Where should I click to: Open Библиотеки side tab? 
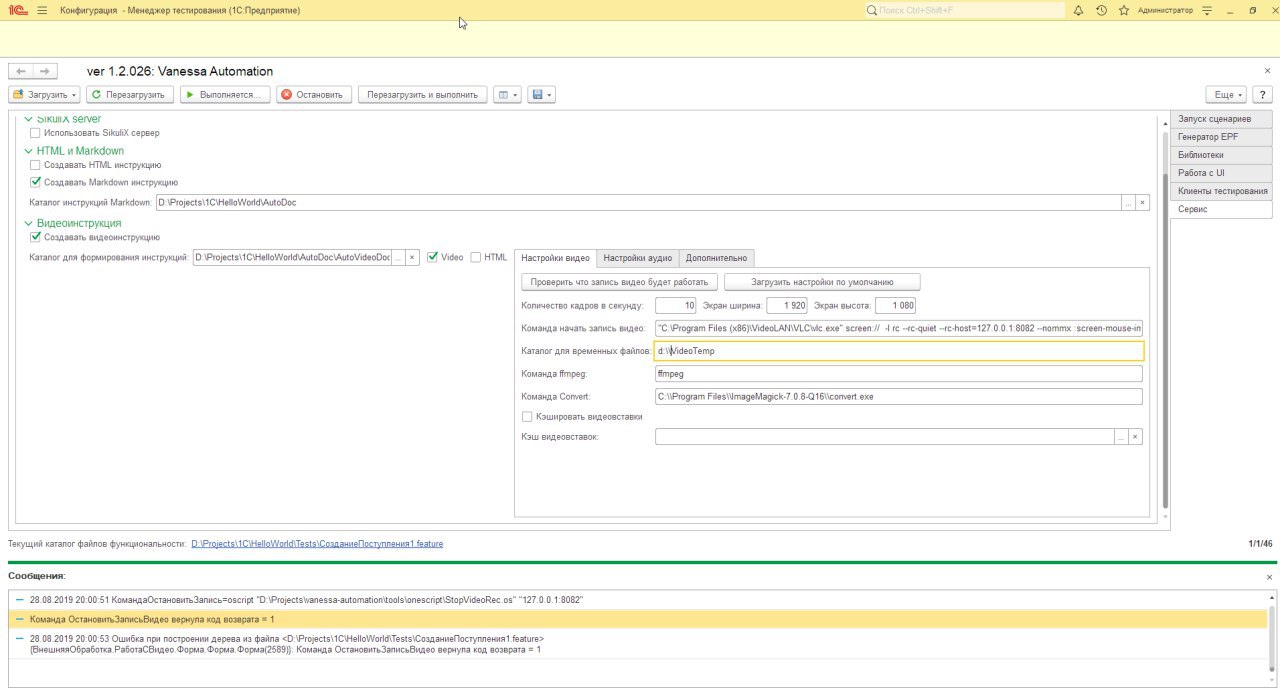click(x=1221, y=155)
